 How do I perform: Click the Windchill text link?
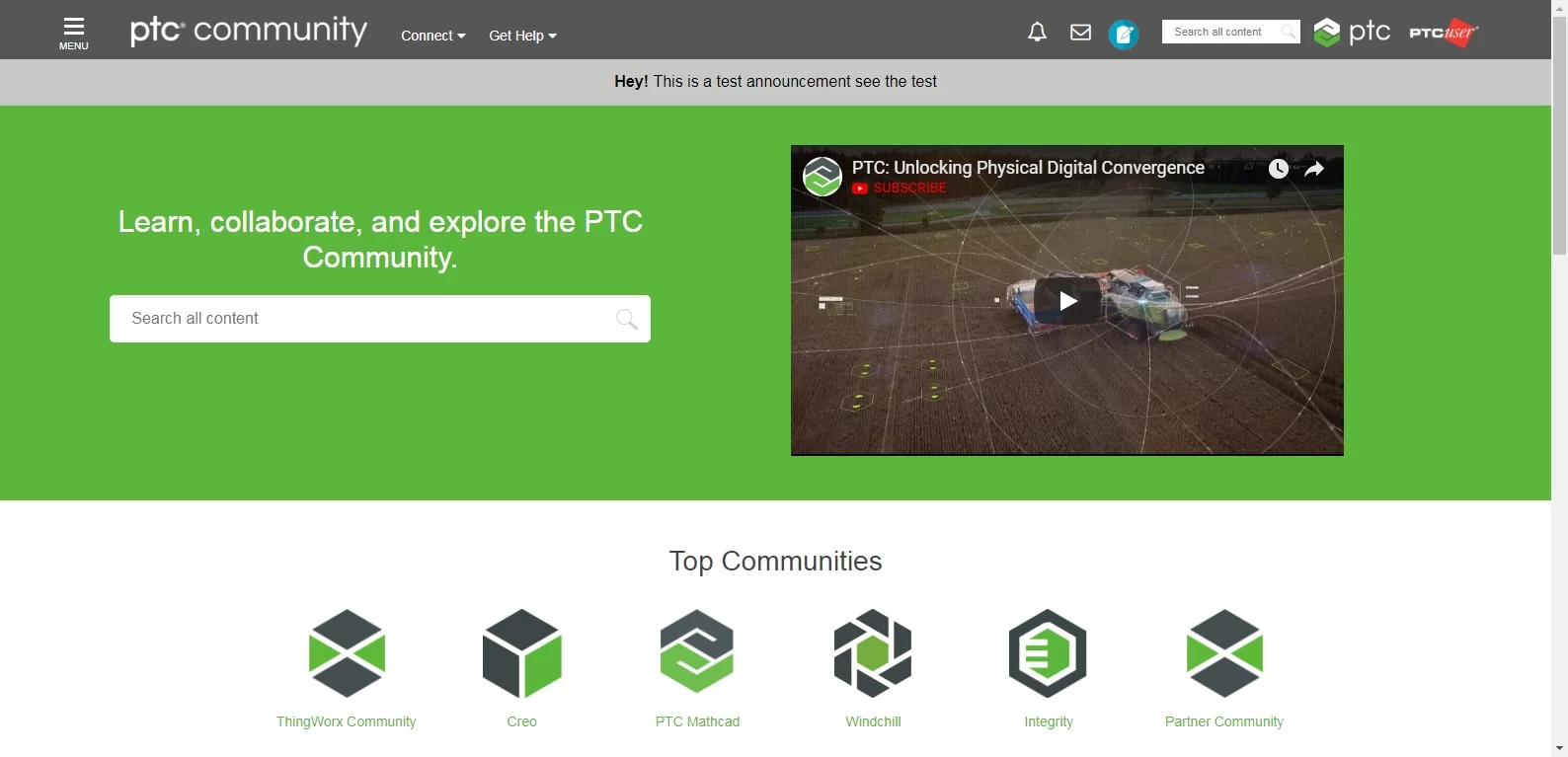[x=873, y=721]
